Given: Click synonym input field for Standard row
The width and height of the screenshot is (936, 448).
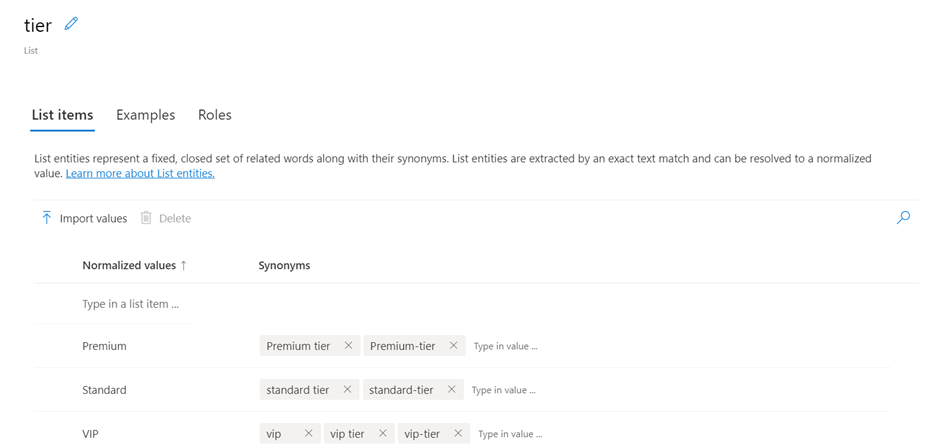Looking at the screenshot, I should pyautogui.click(x=504, y=391).
